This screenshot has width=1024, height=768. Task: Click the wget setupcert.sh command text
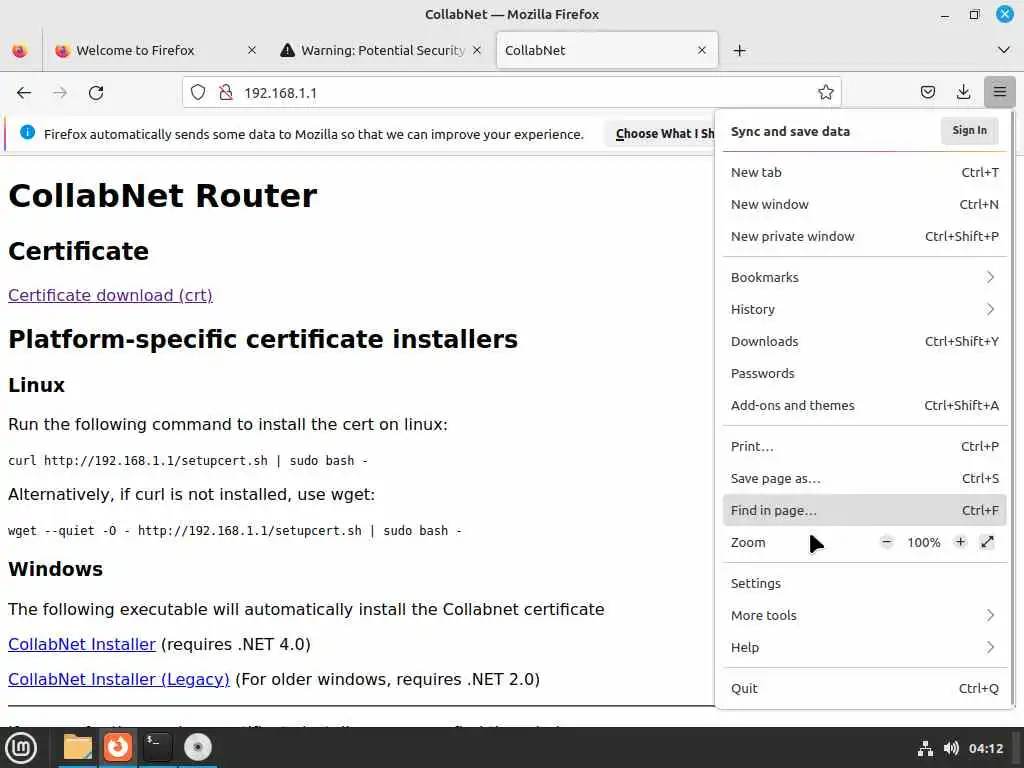234,530
